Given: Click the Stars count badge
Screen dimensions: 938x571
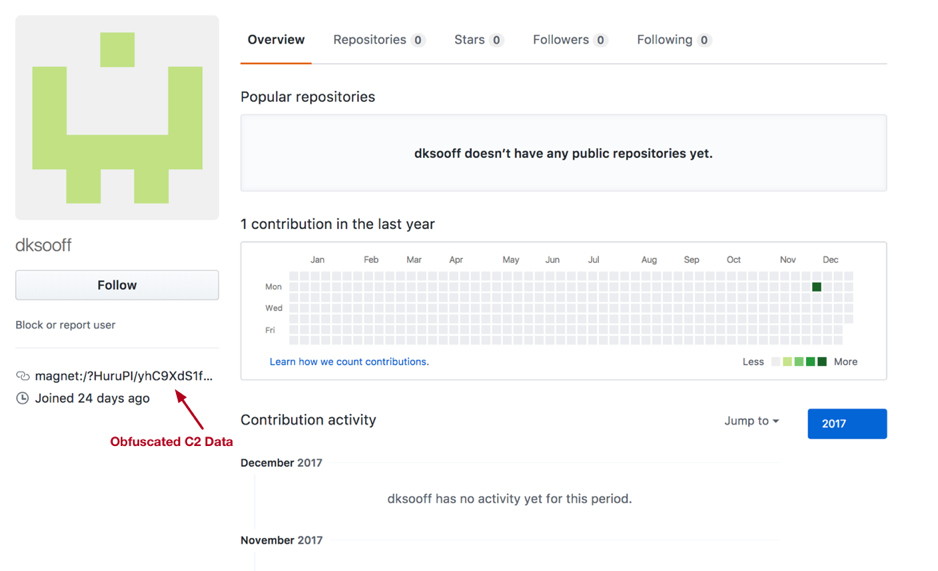Looking at the screenshot, I should [496, 40].
